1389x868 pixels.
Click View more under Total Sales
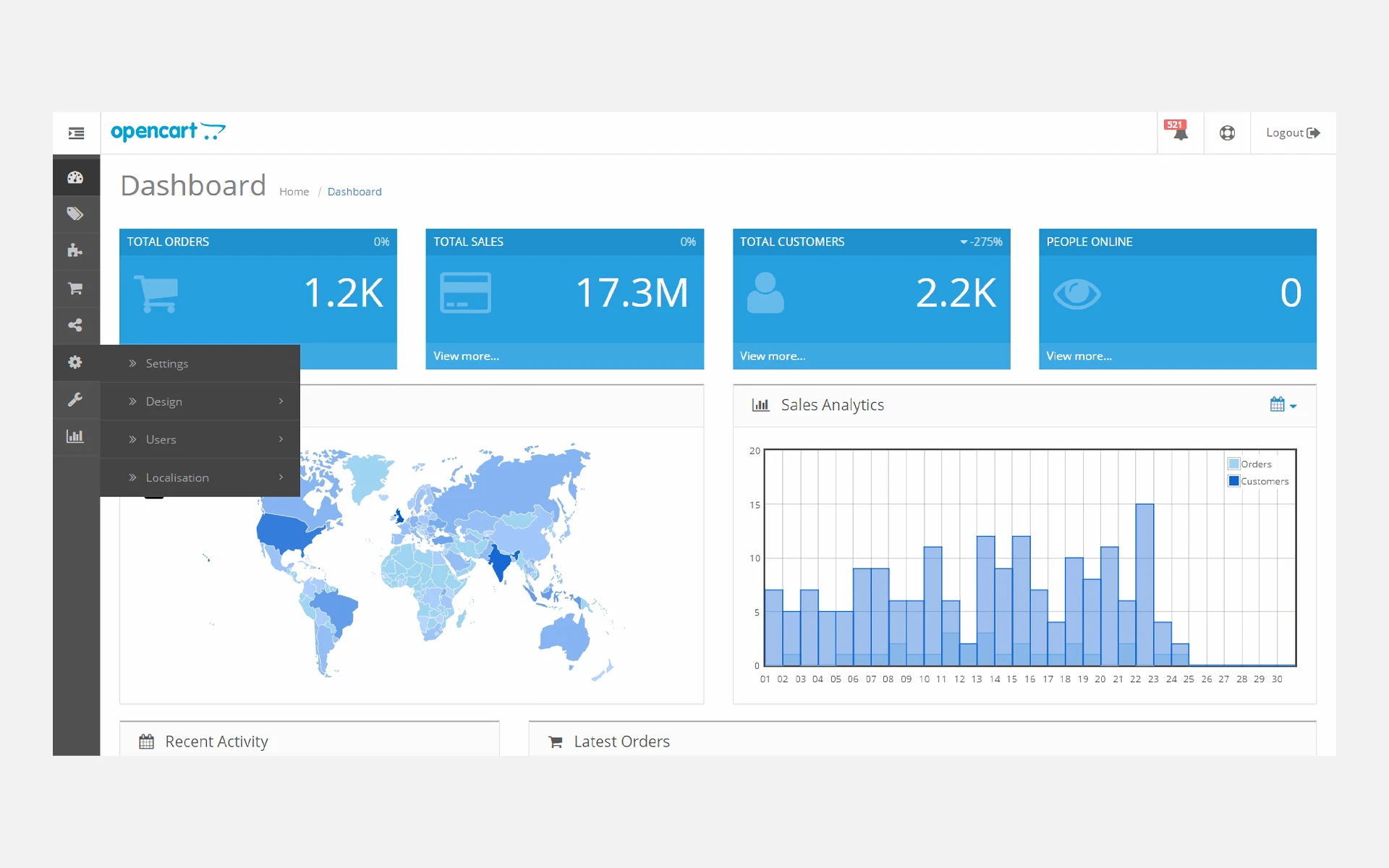click(x=466, y=356)
